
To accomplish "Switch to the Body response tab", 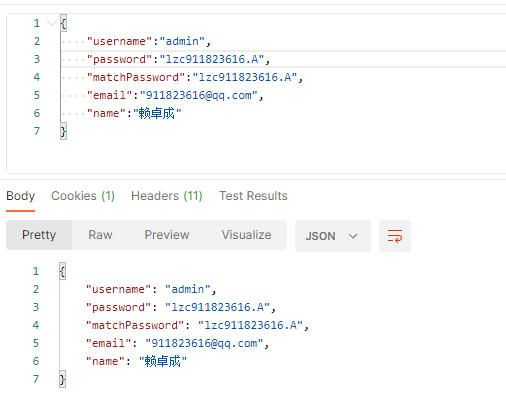I will 20,196.
